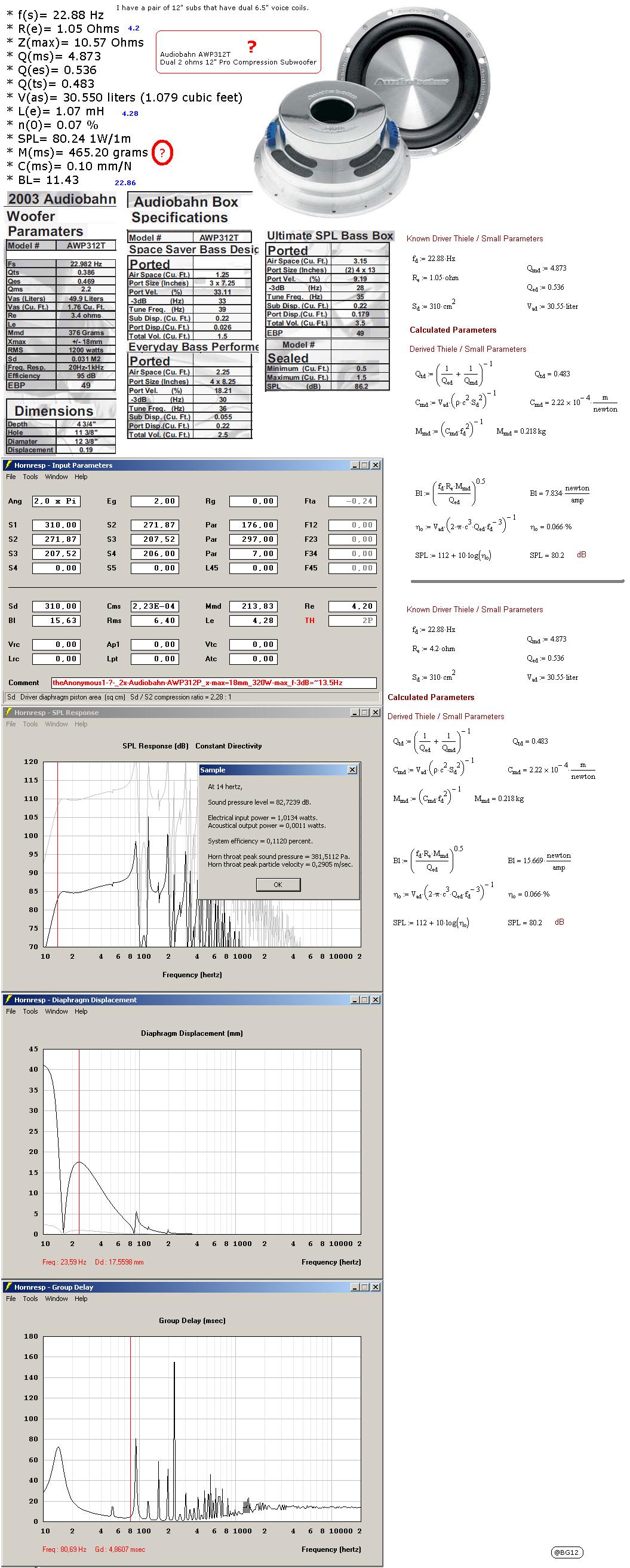Viewport: 630px width, 1568px height.
Task: Select the Mmd field showing 213,83
Action: pos(253,606)
